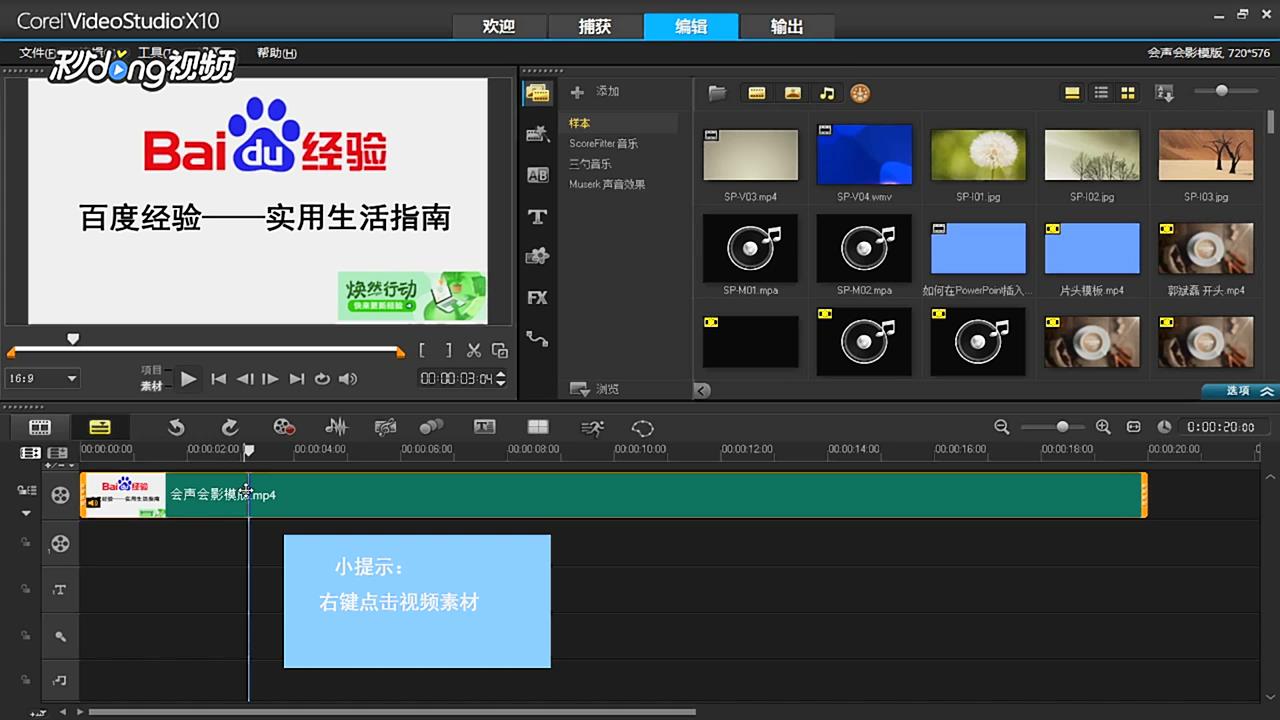
Task: Mute the preview volume speaker
Action: 348,379
